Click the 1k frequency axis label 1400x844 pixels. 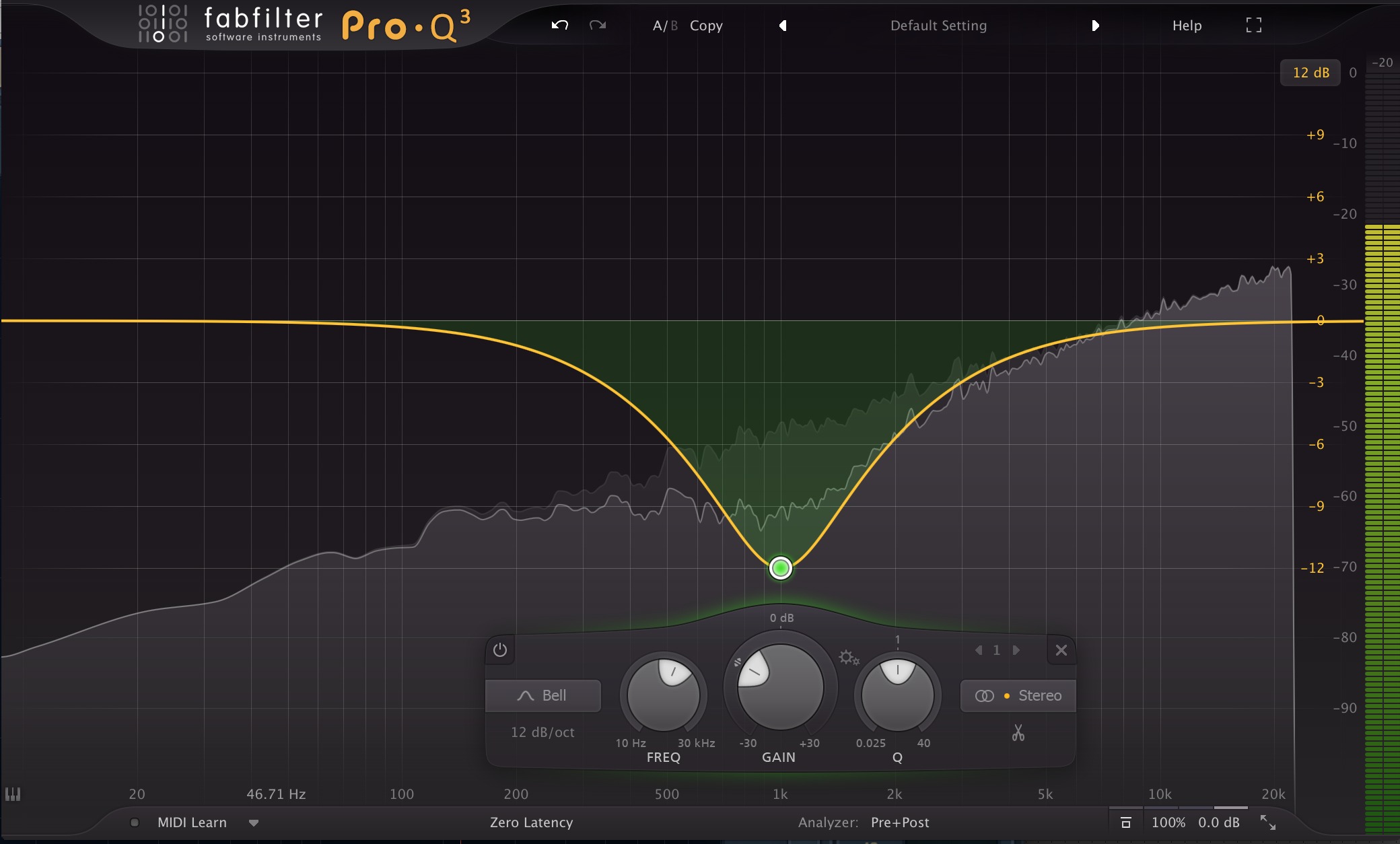tap(780, 794)
